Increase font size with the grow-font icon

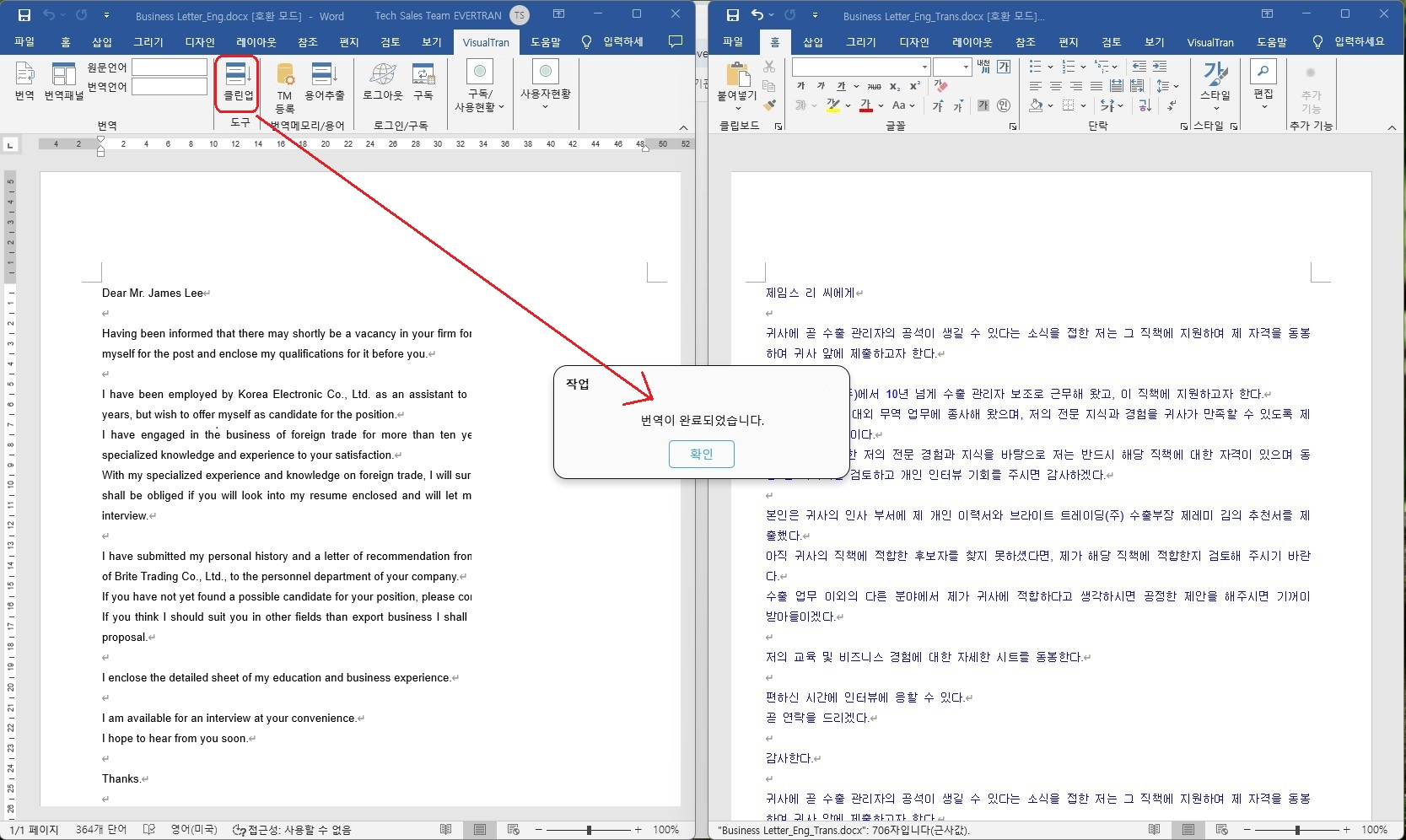(x=938, y=106)
